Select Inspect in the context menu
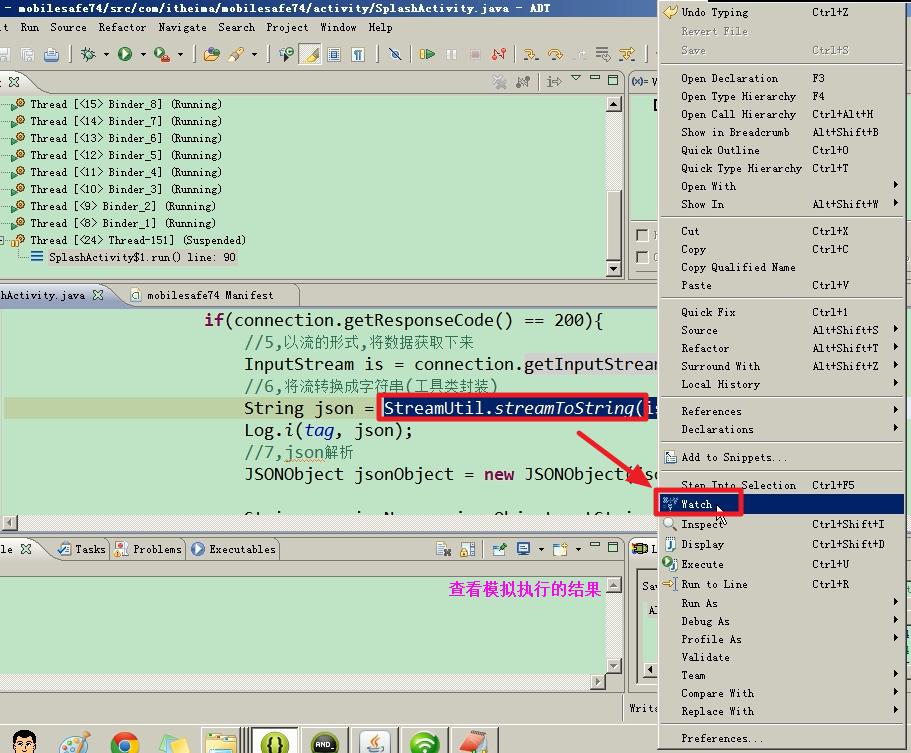911x753 pixels. [x=701, y=524]
